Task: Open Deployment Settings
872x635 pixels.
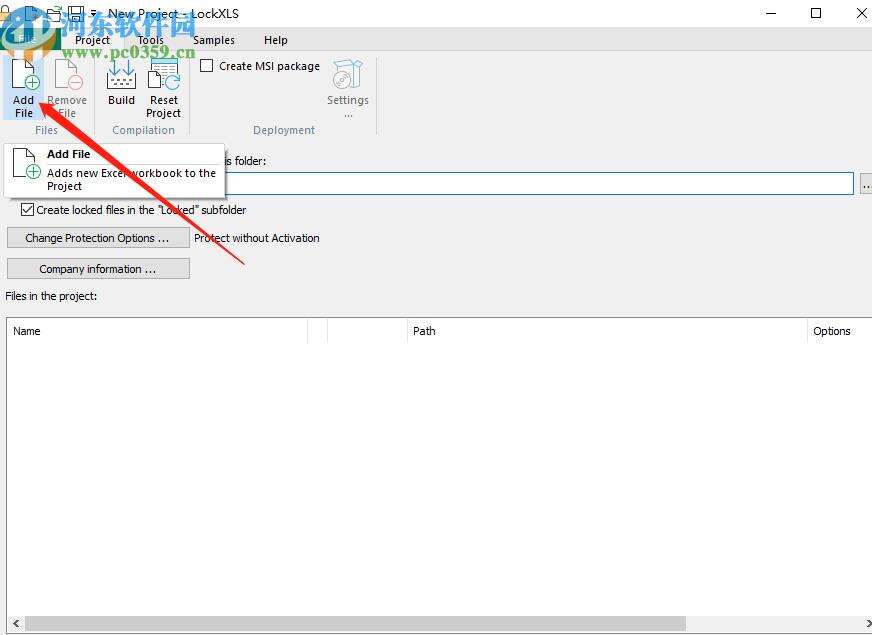Action: (348, 88)
